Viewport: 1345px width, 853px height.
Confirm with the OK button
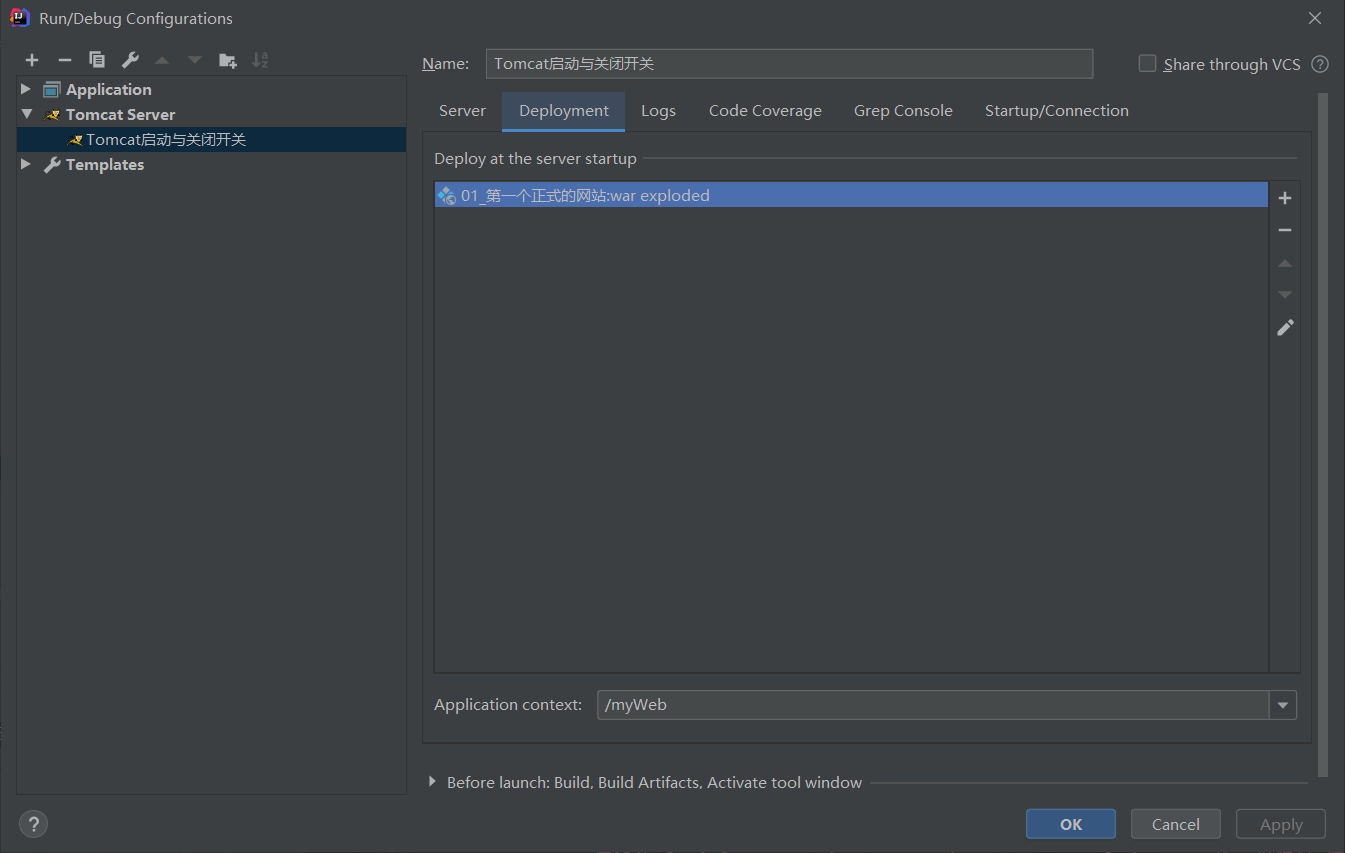point(1071,824)
